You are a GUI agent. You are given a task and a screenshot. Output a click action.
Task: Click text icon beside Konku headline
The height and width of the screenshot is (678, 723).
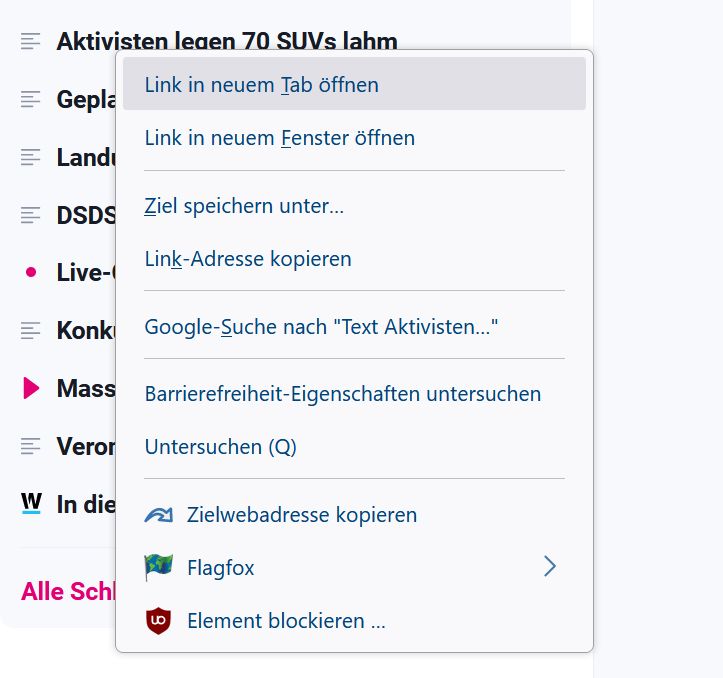[32, 330]
